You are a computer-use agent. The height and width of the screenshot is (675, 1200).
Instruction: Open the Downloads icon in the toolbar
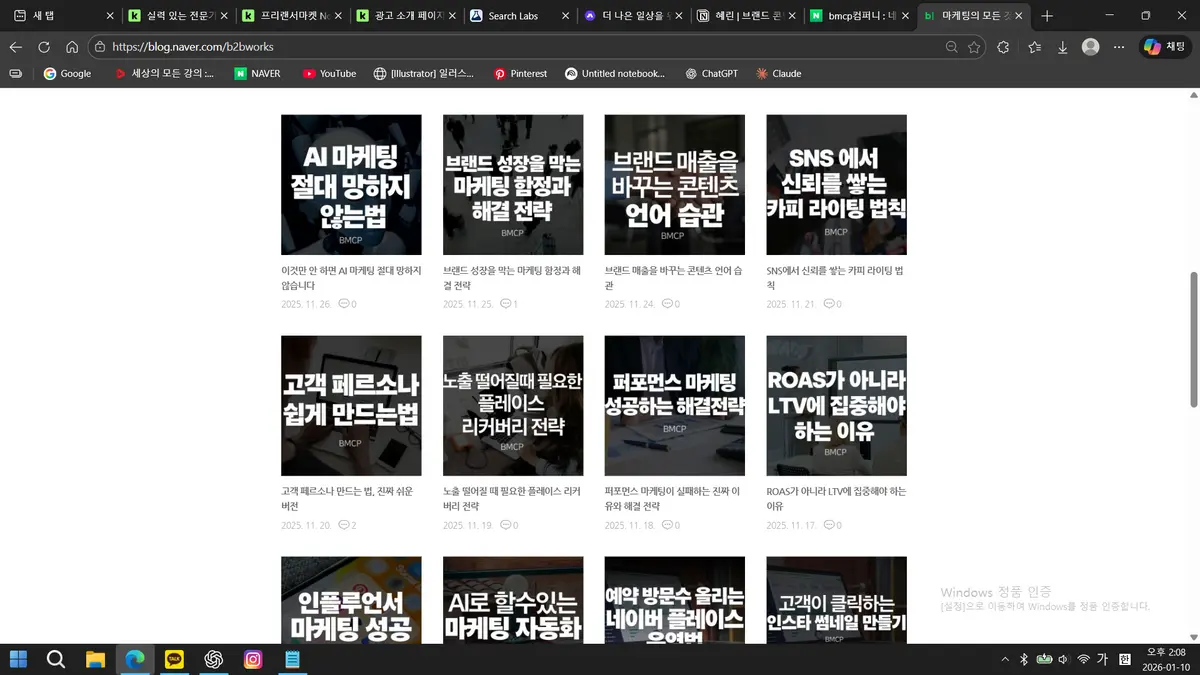(x=1062, y=46)
